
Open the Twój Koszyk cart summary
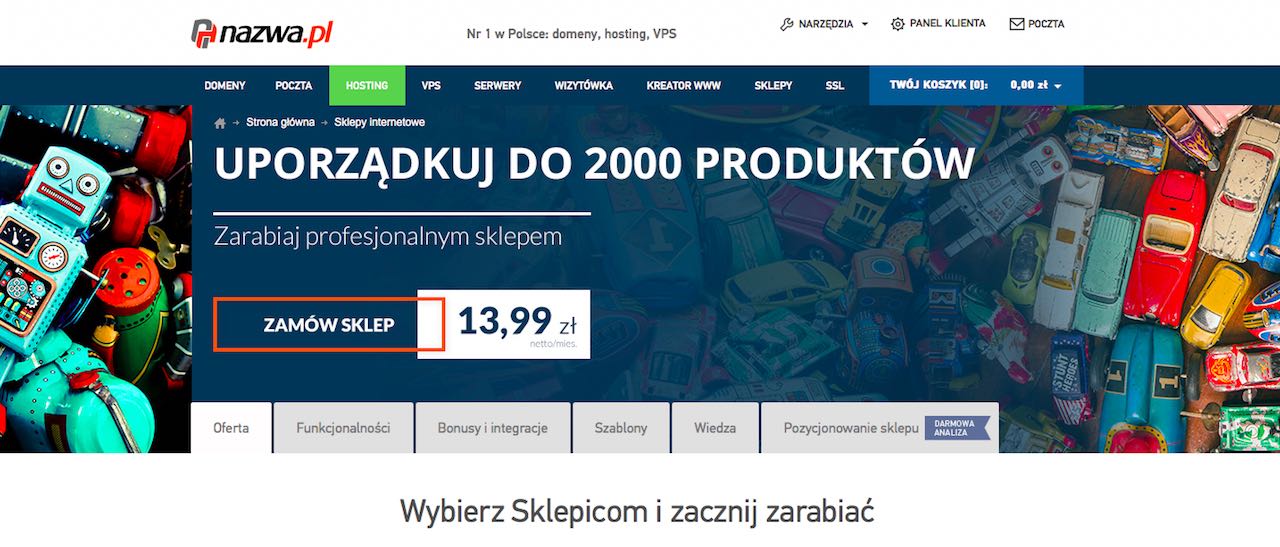(x=976, y=86)
